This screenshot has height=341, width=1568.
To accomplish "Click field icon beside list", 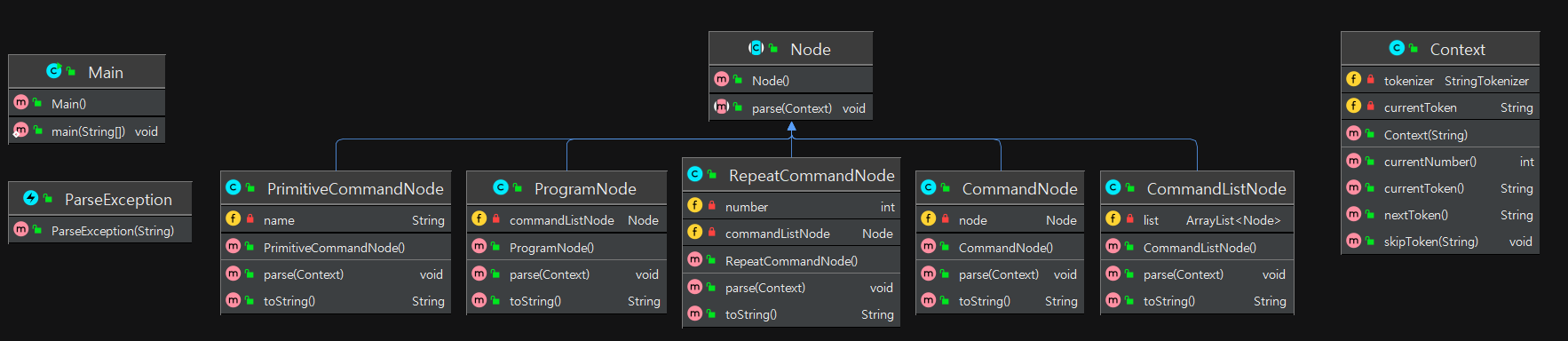I will 1113,218.
